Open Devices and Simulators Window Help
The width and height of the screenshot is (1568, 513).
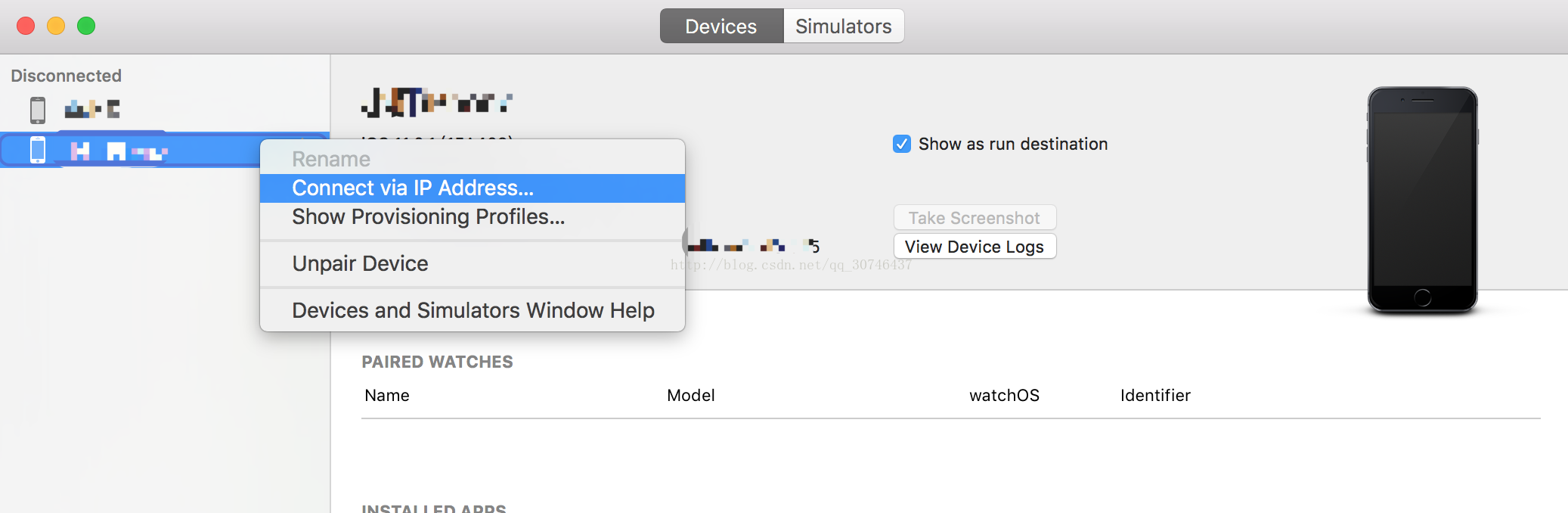473,311
